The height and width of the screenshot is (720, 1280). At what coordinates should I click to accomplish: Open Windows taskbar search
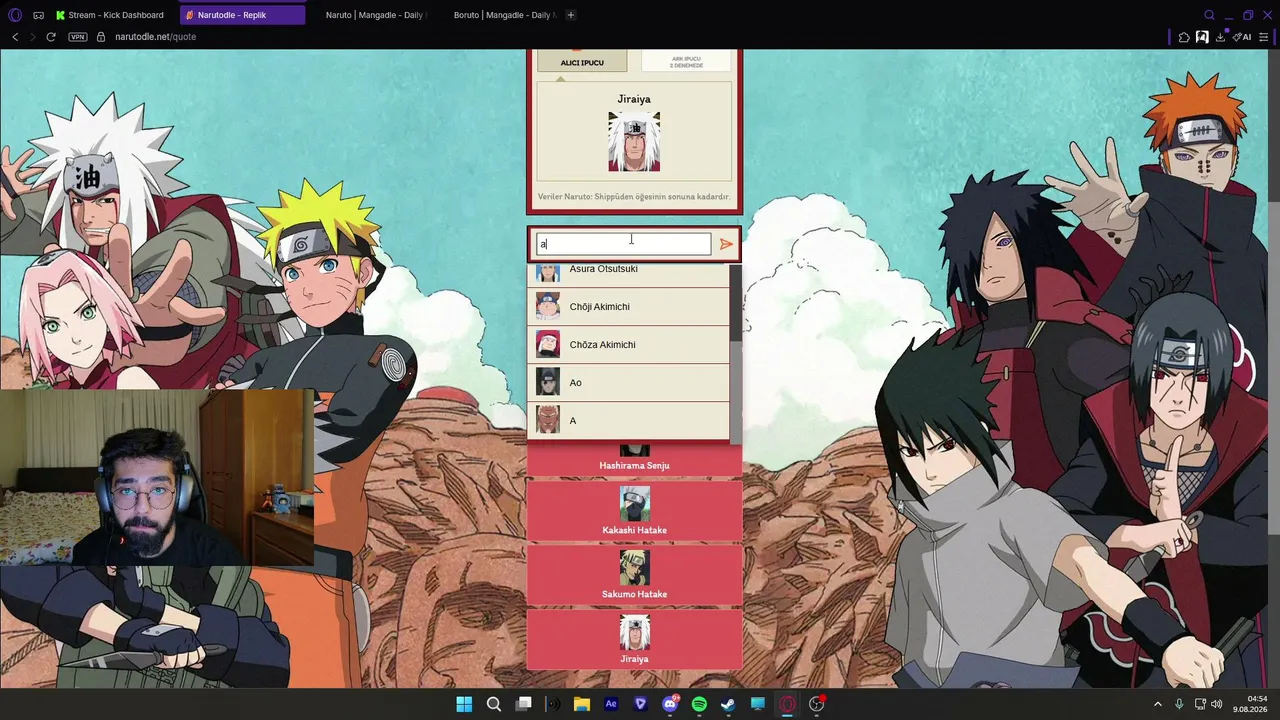[x=494, y=704]
